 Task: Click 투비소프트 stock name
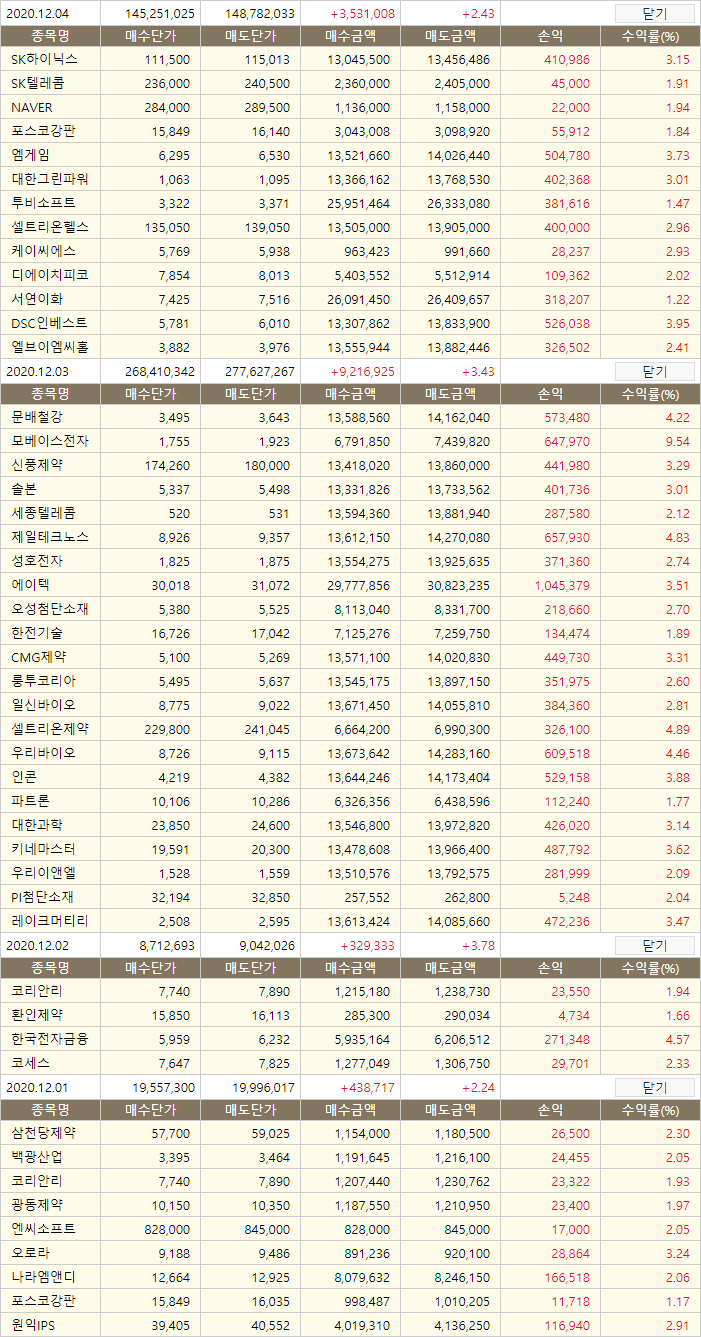[x=43, y=203]
